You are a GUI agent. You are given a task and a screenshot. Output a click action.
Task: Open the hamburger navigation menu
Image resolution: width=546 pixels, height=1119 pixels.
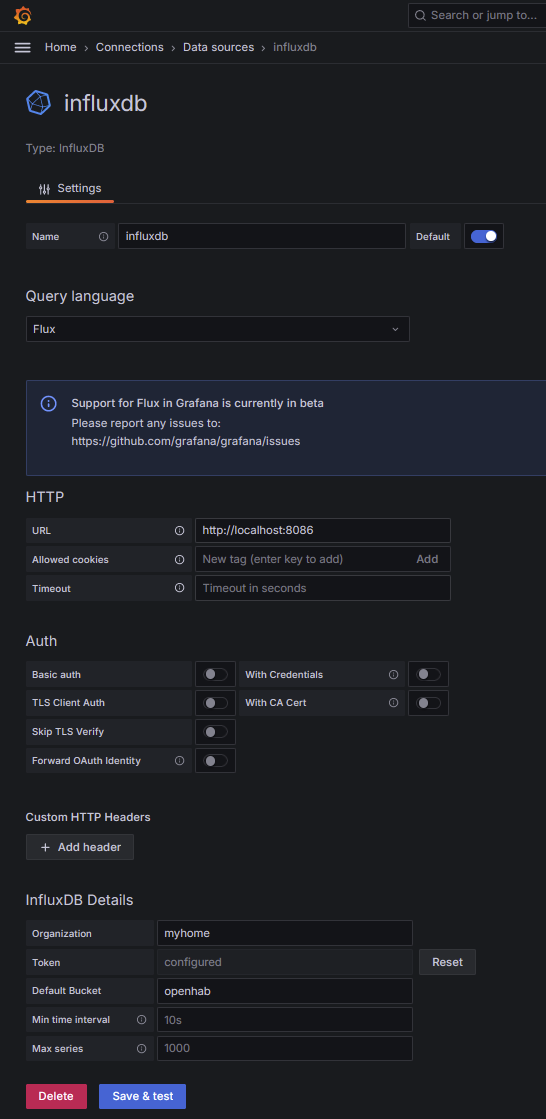[22, 47]
